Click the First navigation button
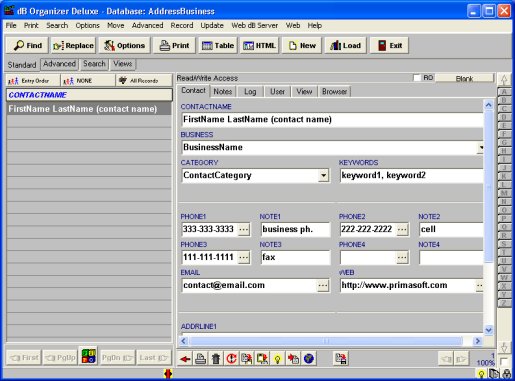 click(x=24, y=358)
